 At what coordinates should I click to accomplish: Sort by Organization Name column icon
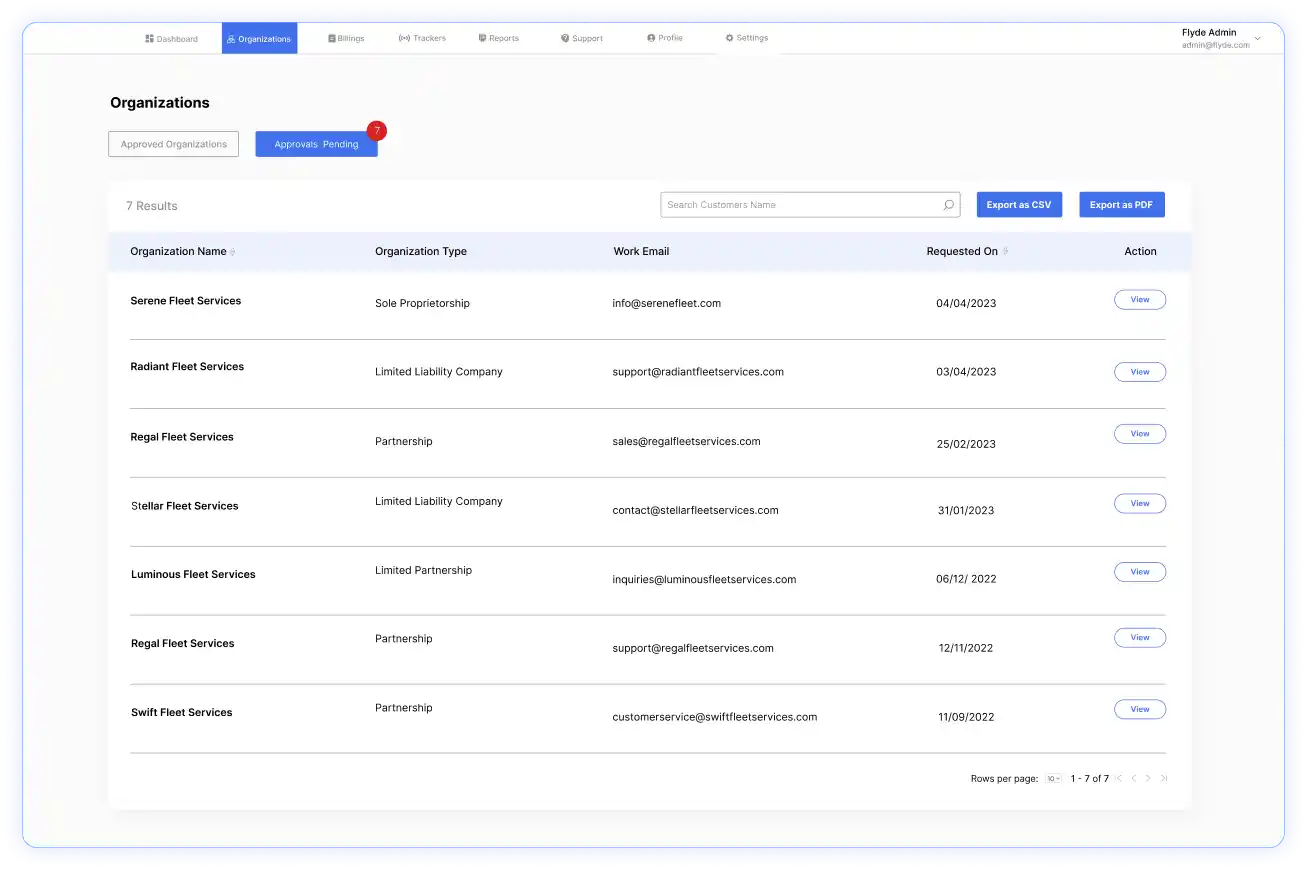tap(233, 252)
